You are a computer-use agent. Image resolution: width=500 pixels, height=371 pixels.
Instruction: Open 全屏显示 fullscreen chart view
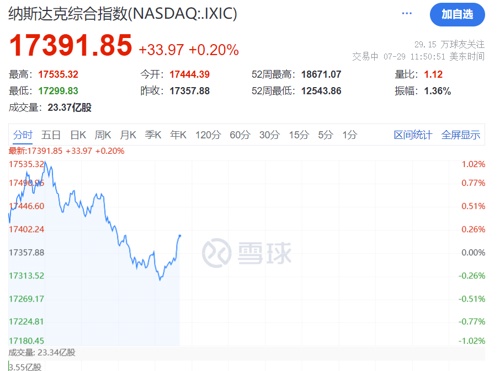(x=461, y=135)
